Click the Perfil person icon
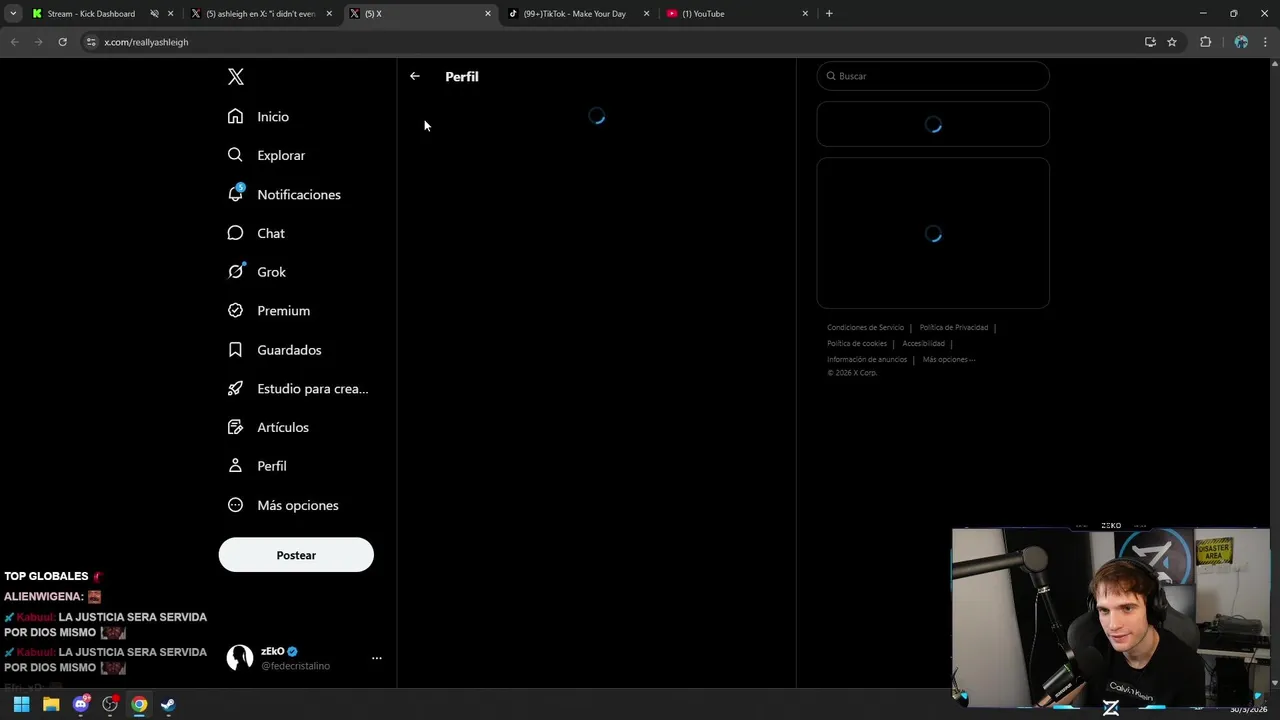Image resolution: width=1280 pixels, height=720 pixels. pyautogui.click(x=235, y=466)
